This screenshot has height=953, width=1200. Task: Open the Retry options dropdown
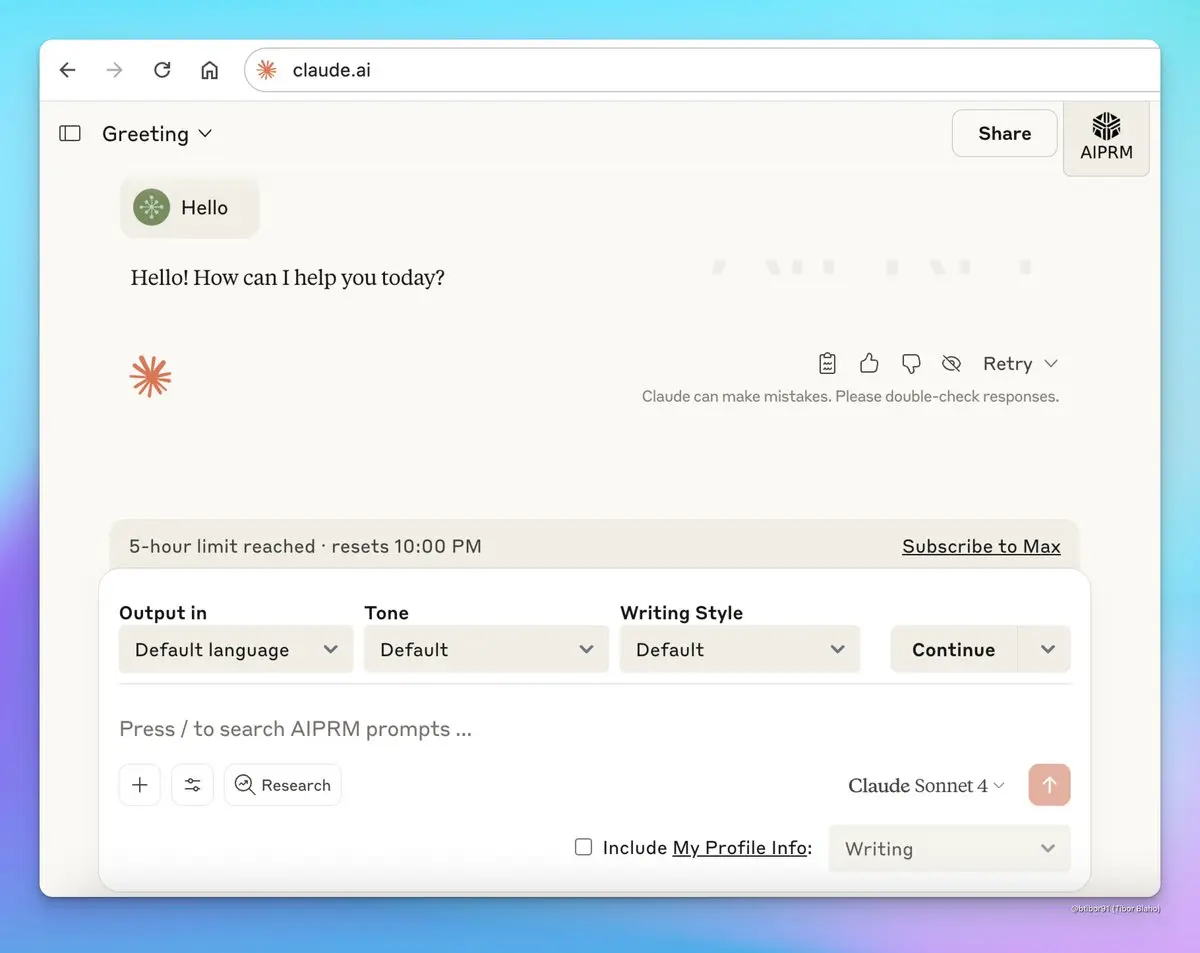tap(1020, 363)
